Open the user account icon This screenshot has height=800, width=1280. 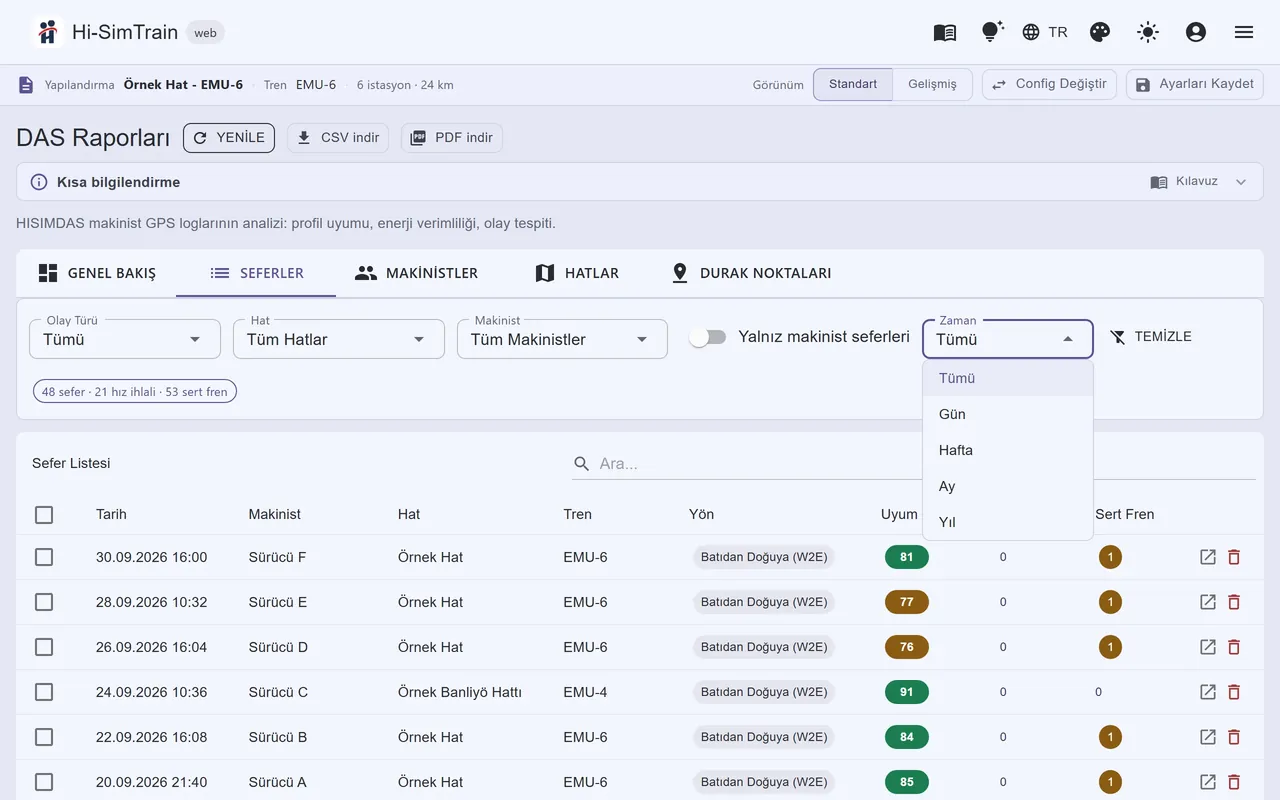pyautogui.click(x=1196, y=32)
